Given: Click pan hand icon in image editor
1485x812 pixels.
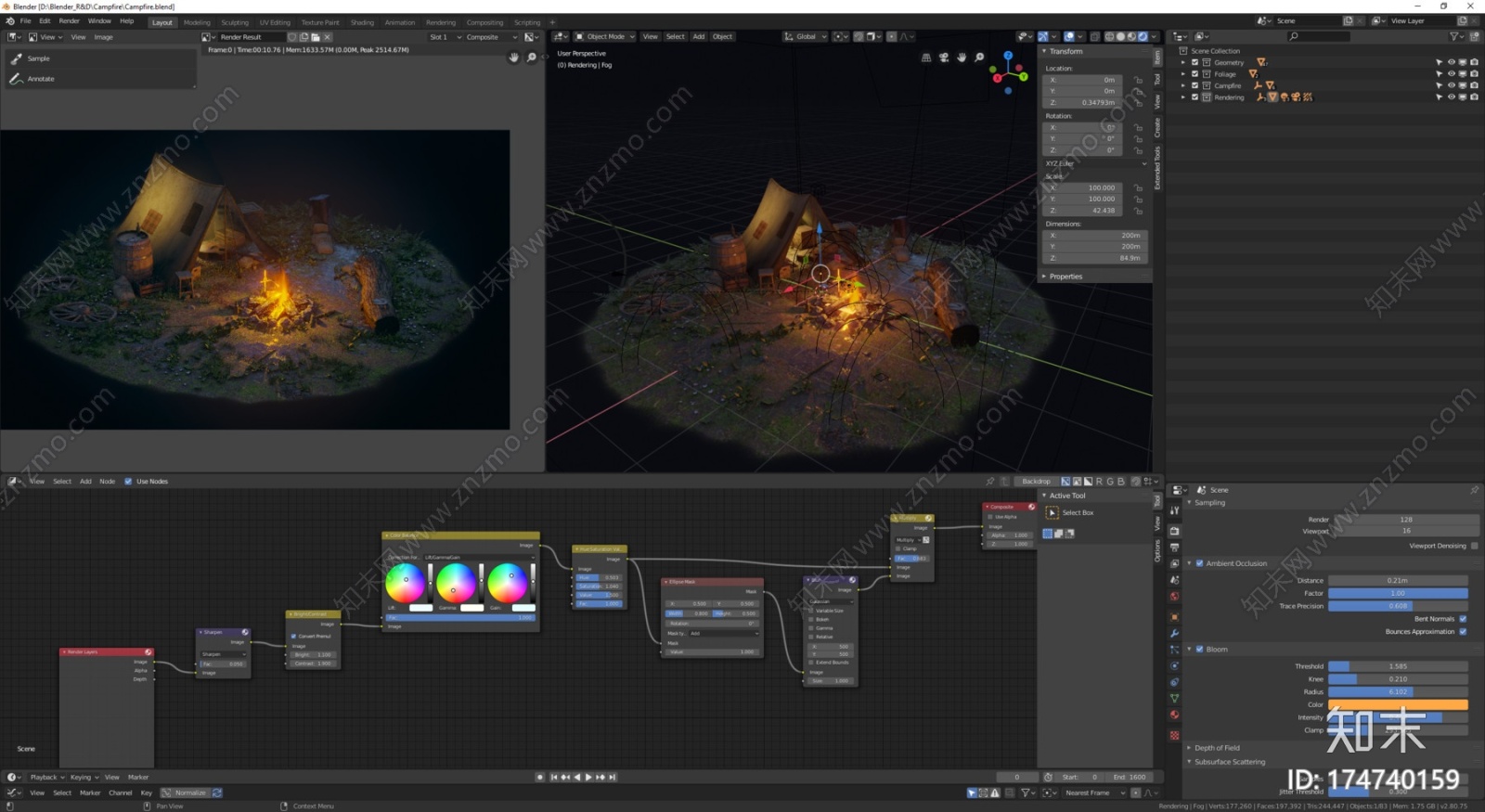Looking at the screenshot, I should pyautogui.click(x=513, y=58).
